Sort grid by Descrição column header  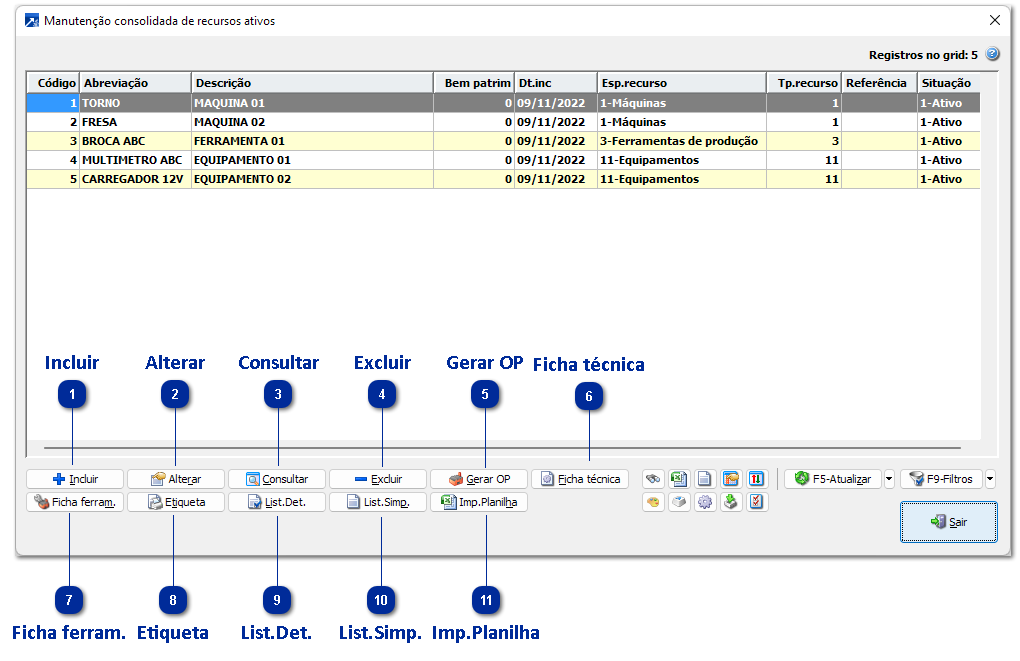311,83
